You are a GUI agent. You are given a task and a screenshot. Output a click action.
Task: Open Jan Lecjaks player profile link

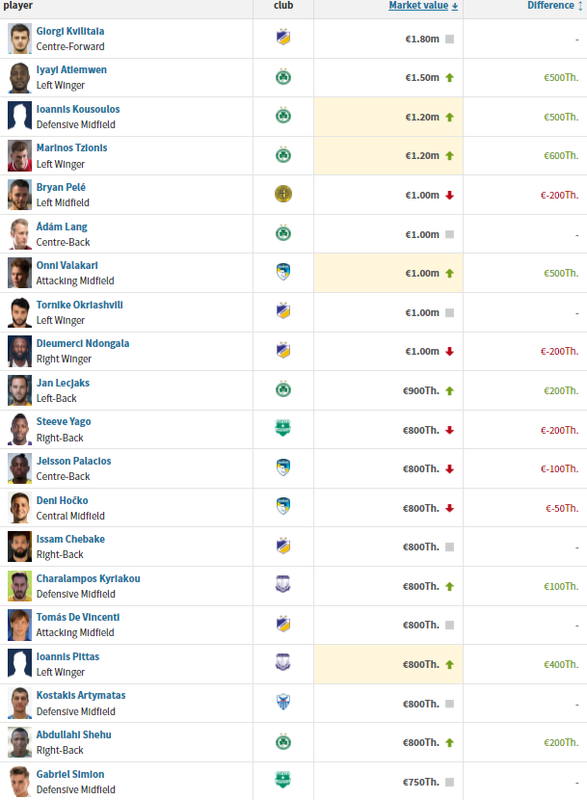63,383
